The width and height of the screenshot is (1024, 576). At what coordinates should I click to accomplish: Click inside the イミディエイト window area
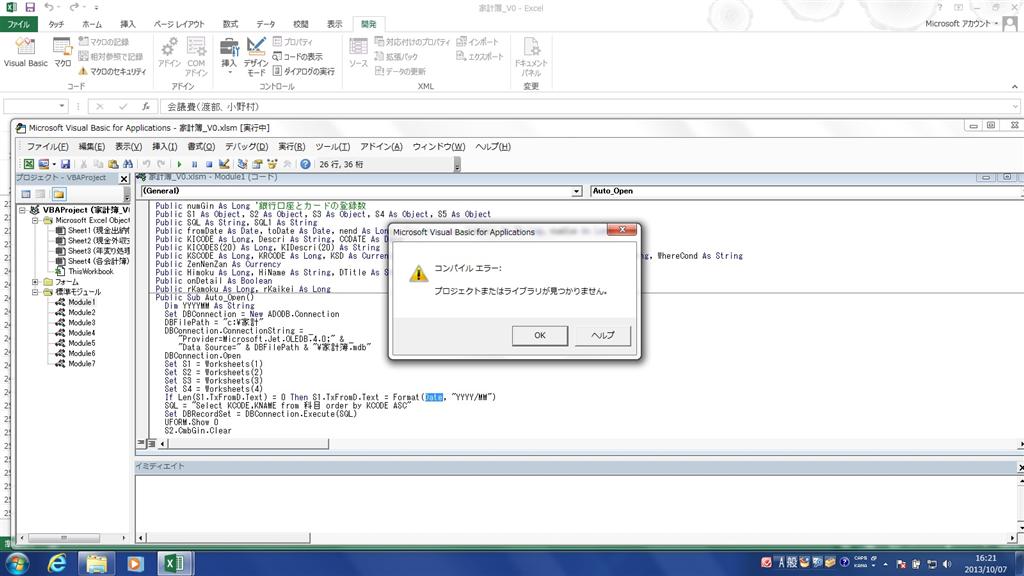tap(575, 503)
